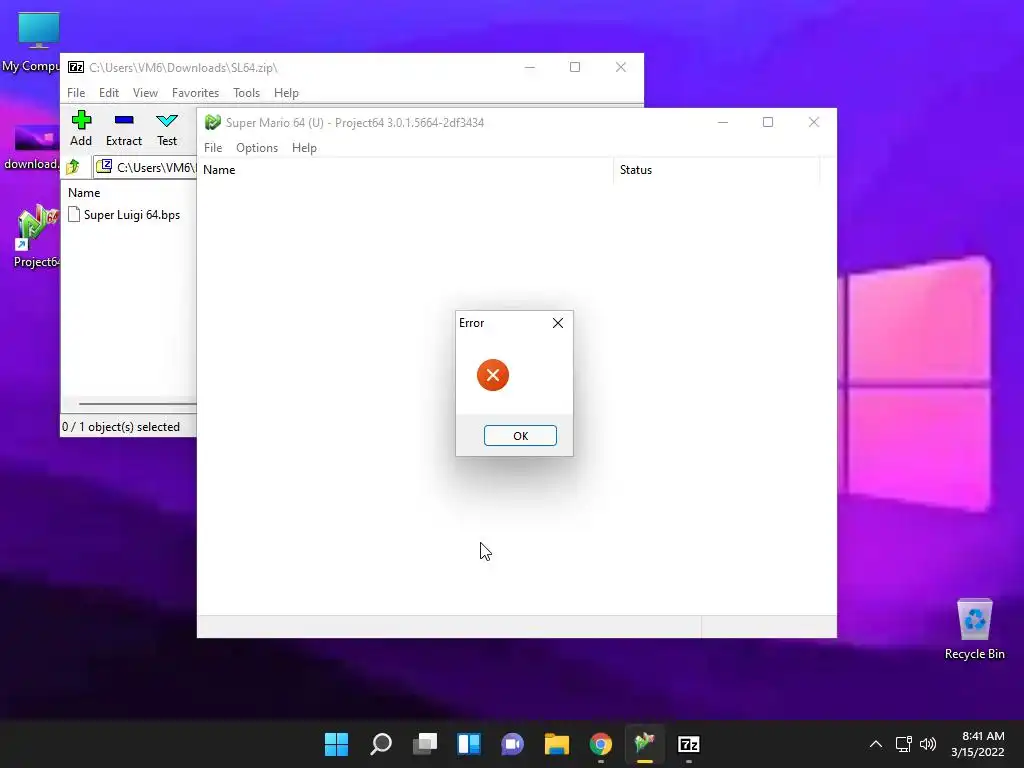Click the Status column header in Project64
Screen dimensions: 1024x768
(716, 170)
